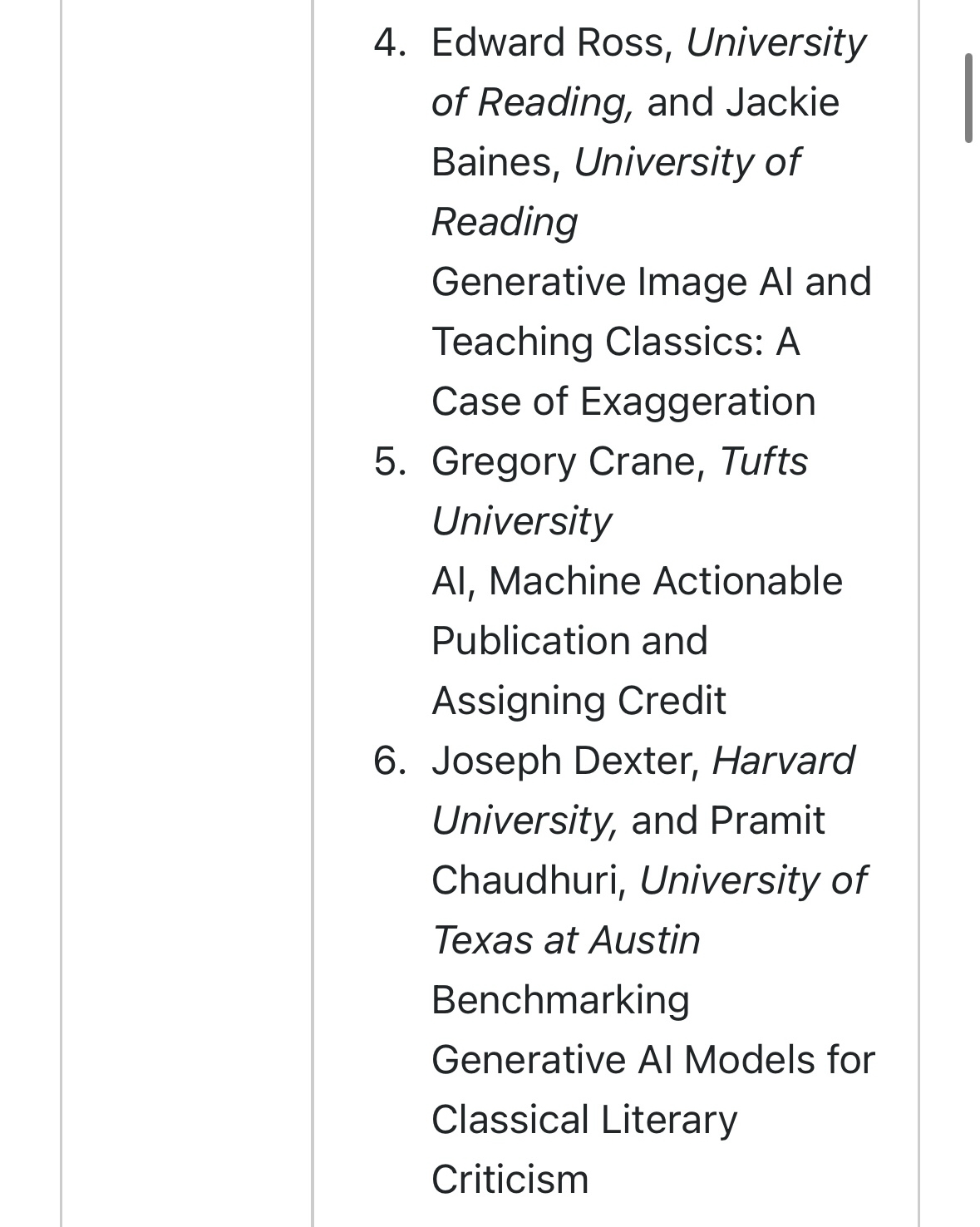Click list number 6 marker
Viewport: 980px width, 1227px height.
[x=389, y=761]
